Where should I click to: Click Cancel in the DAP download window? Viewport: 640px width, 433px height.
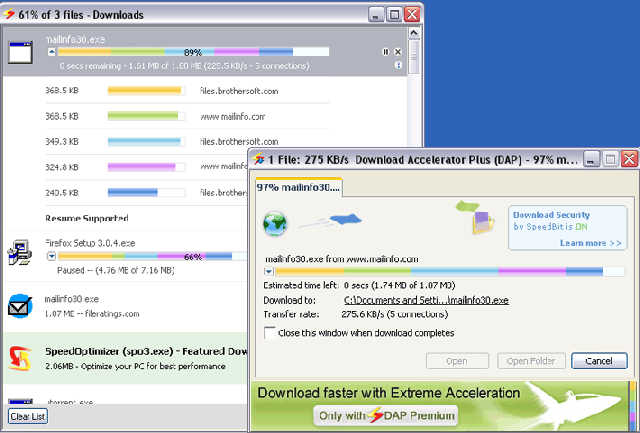pyautogui.click(x=600, y=361)
